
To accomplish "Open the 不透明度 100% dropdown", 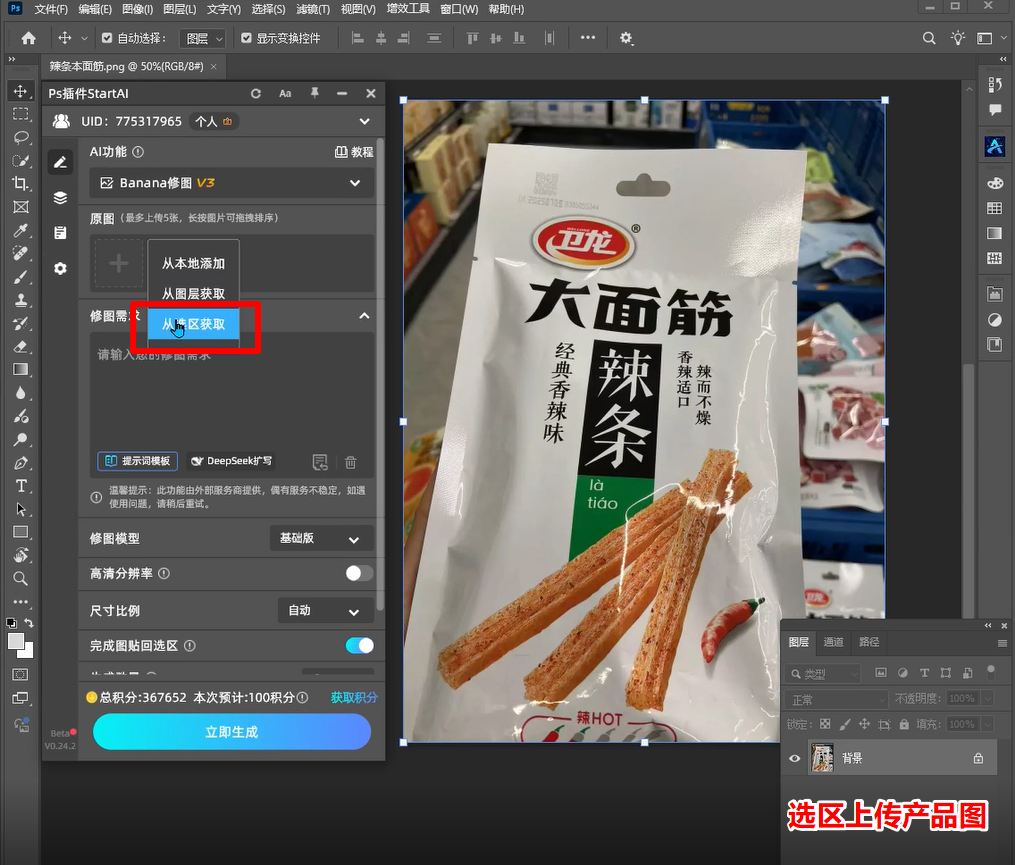I will click(x=987, y=699).
